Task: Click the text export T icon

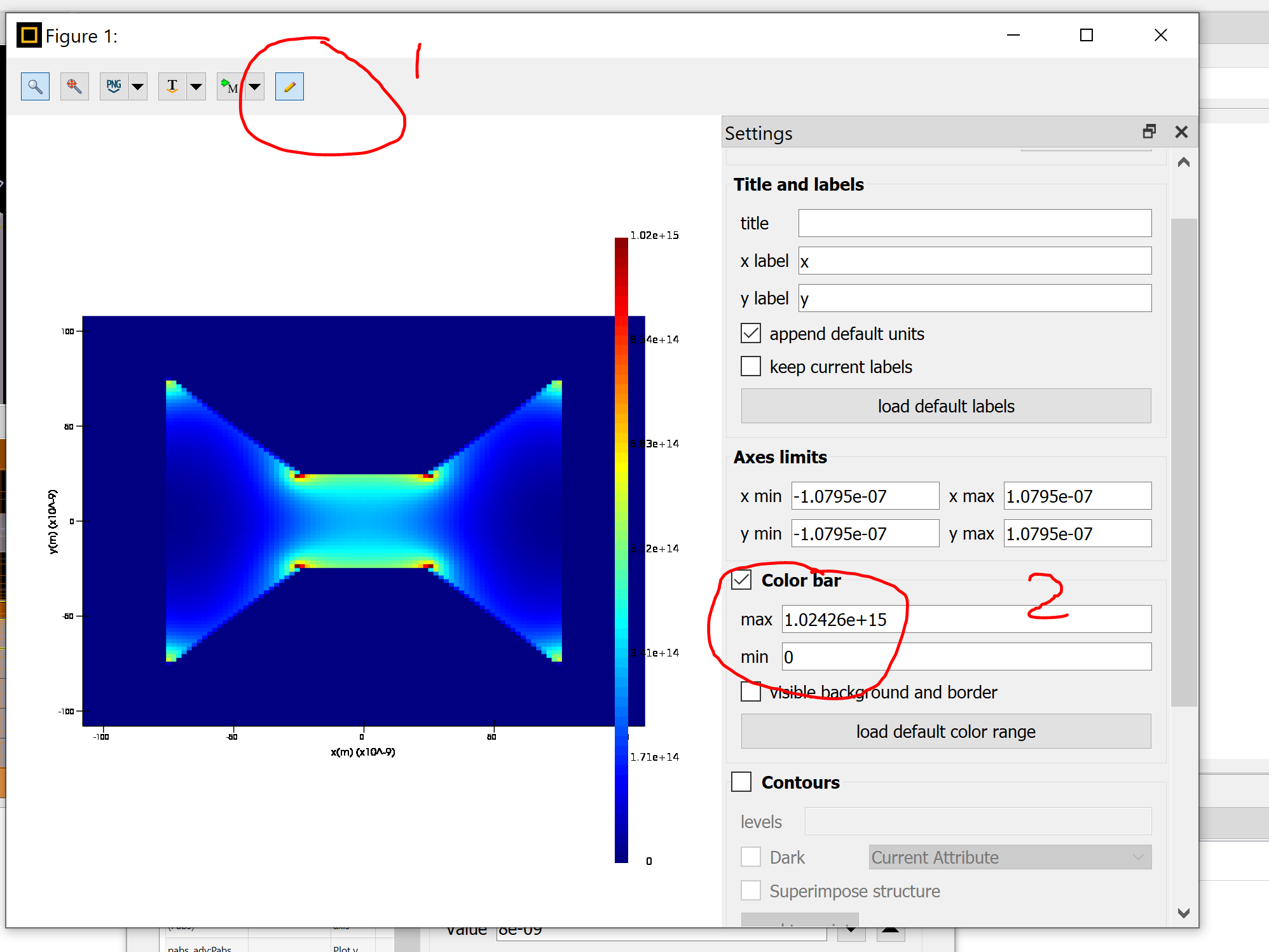Action: click(172, 86)
